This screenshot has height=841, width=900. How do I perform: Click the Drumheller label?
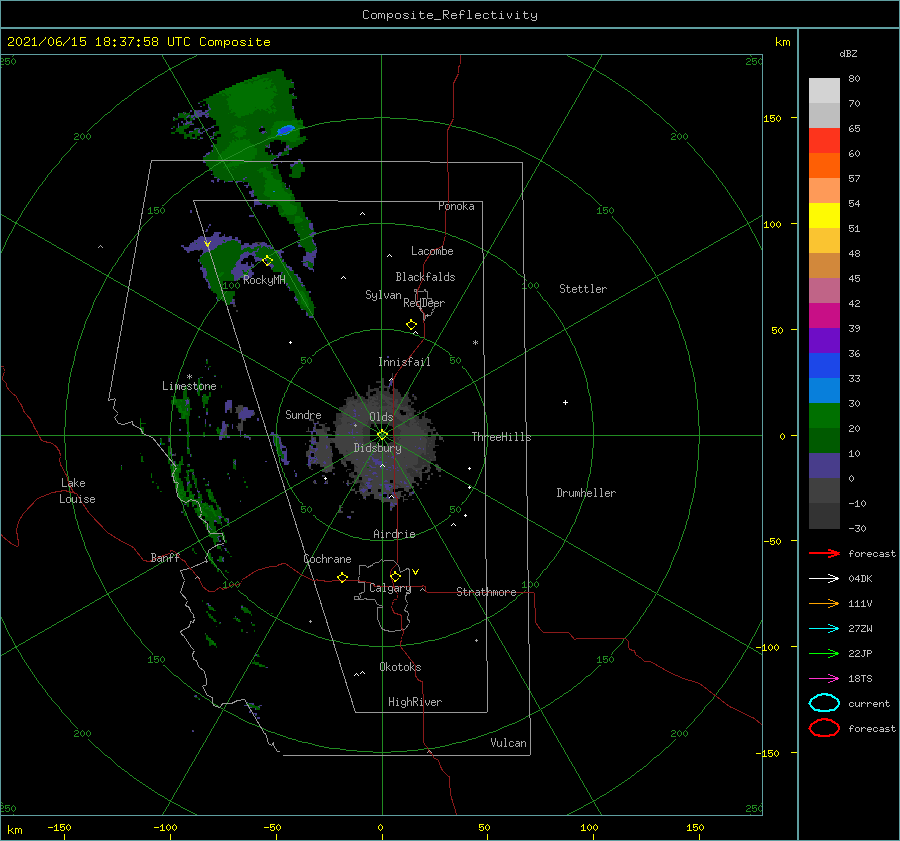[x=586, y=493]
